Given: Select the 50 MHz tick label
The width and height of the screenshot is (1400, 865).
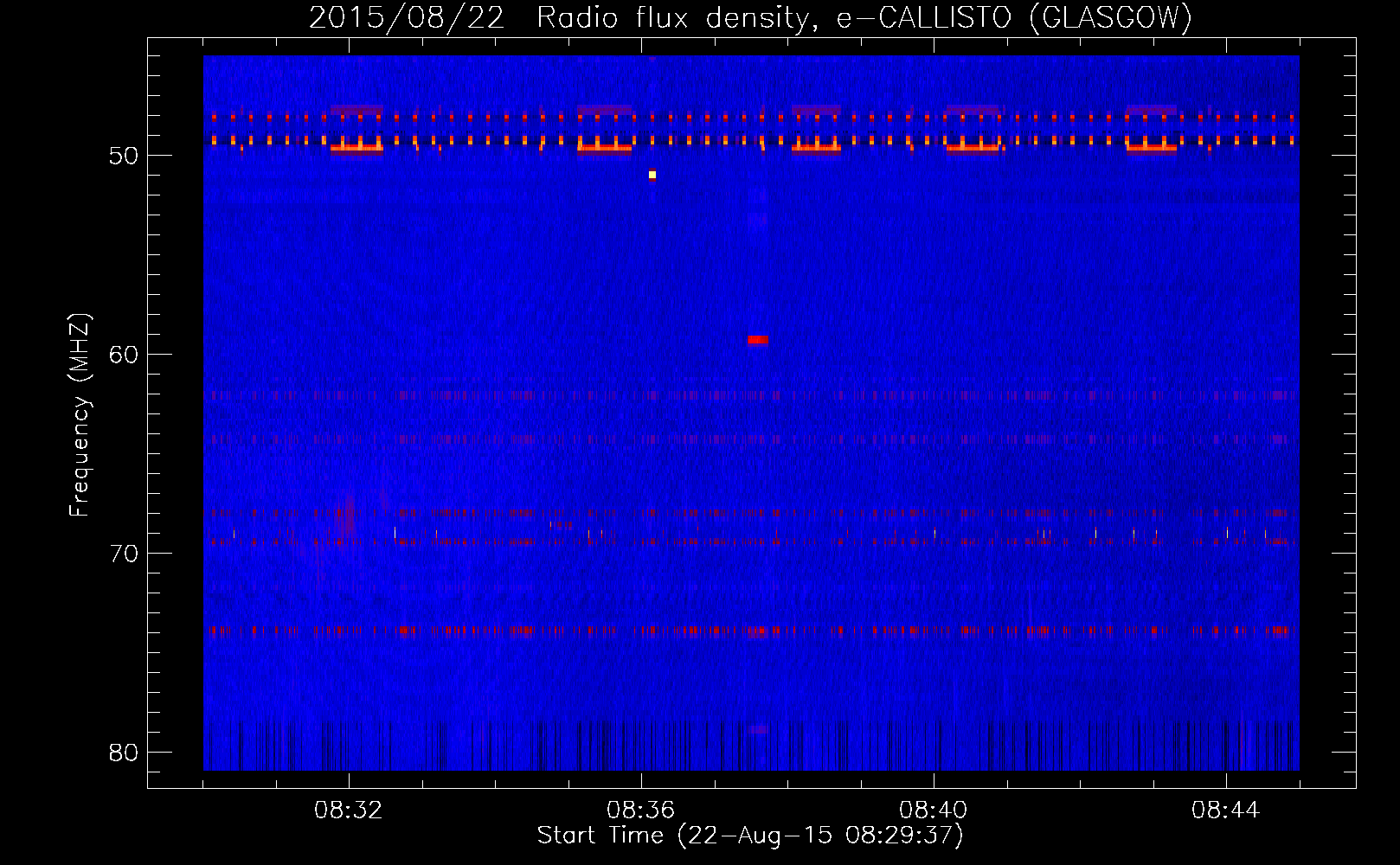Looking at the screenshot, I should tap(124, 156).
